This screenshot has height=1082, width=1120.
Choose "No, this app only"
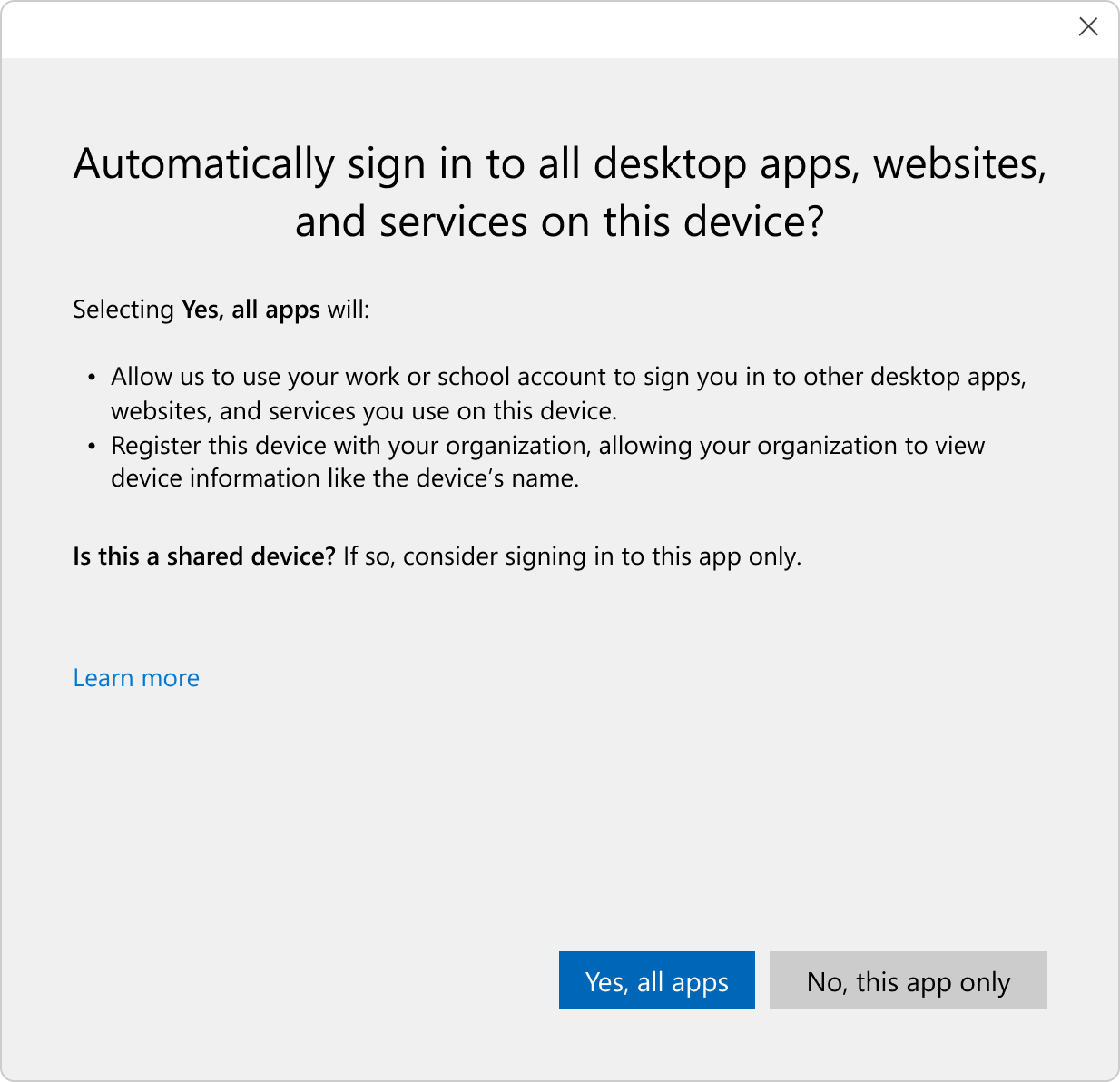[x=908, y=980]
